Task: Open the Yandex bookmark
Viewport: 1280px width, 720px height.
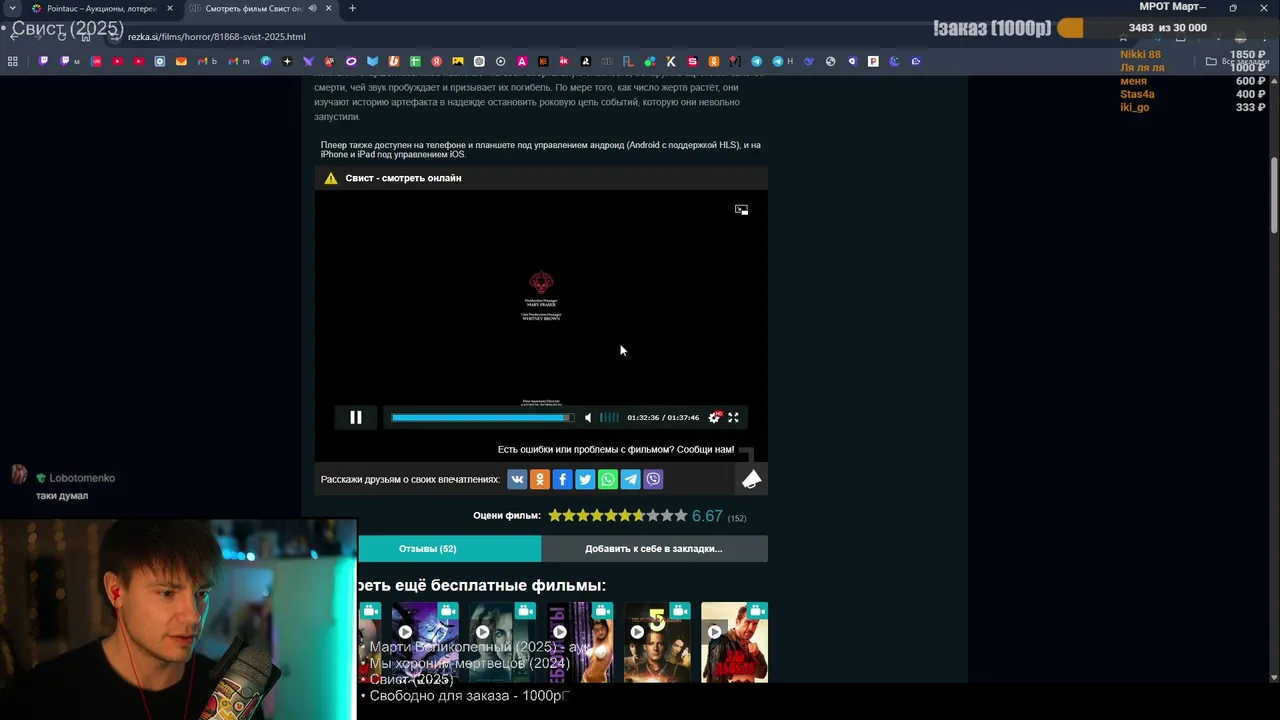Action: pyautogui.click(x=436, y=61)
